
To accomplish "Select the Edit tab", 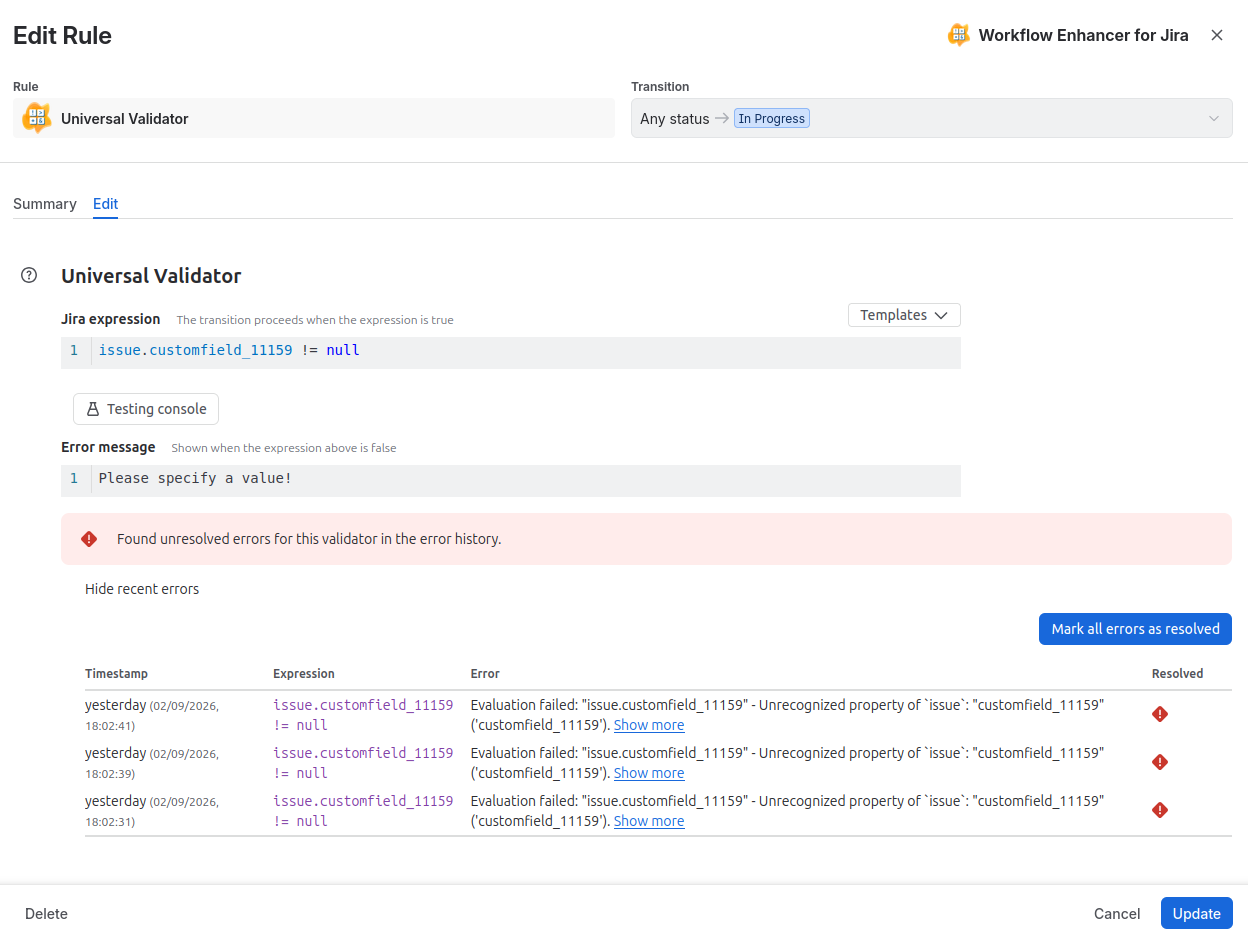I will pos(105,203).
